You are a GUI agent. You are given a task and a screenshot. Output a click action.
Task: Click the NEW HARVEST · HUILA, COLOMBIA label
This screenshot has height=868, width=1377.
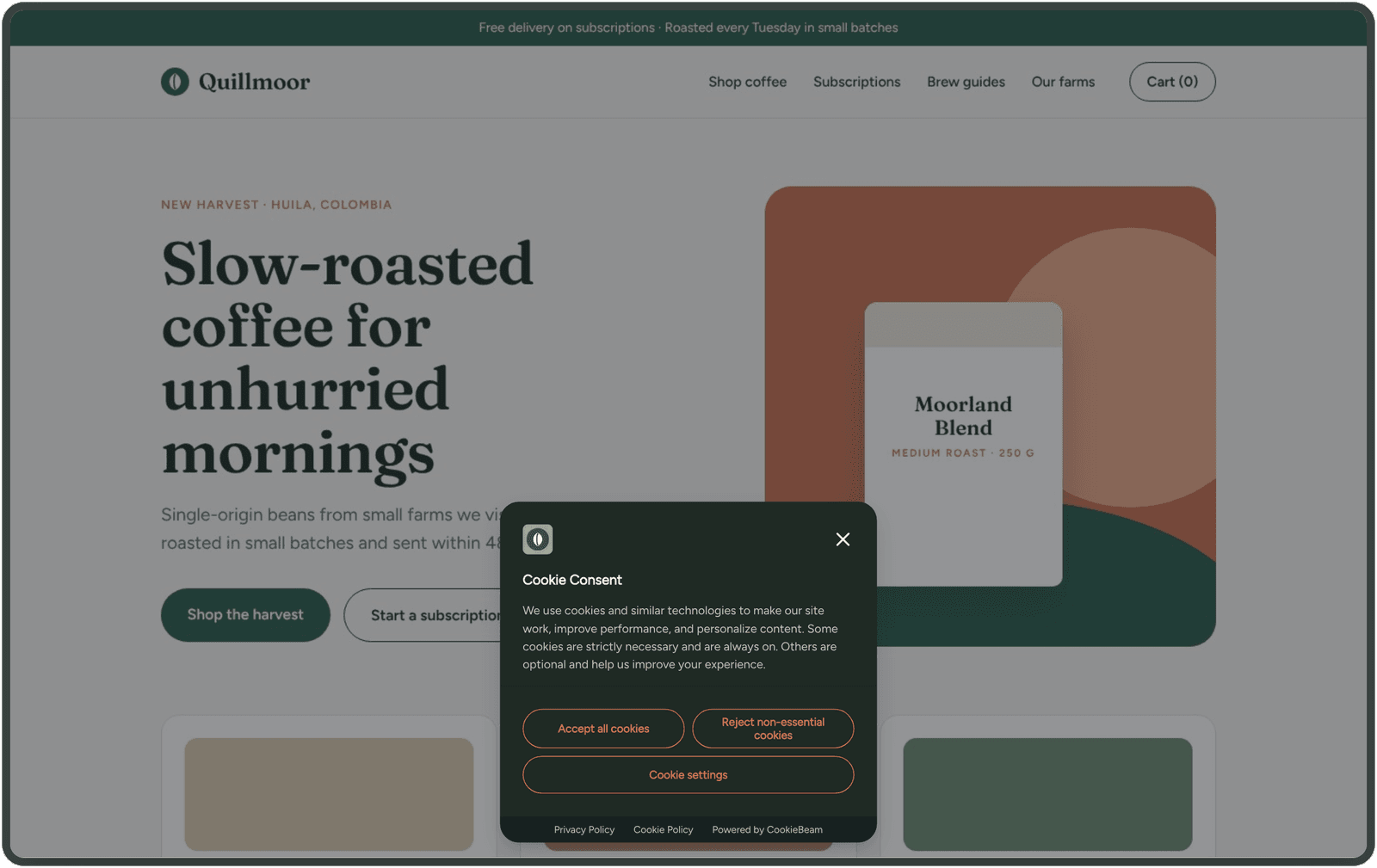(276, 205)
